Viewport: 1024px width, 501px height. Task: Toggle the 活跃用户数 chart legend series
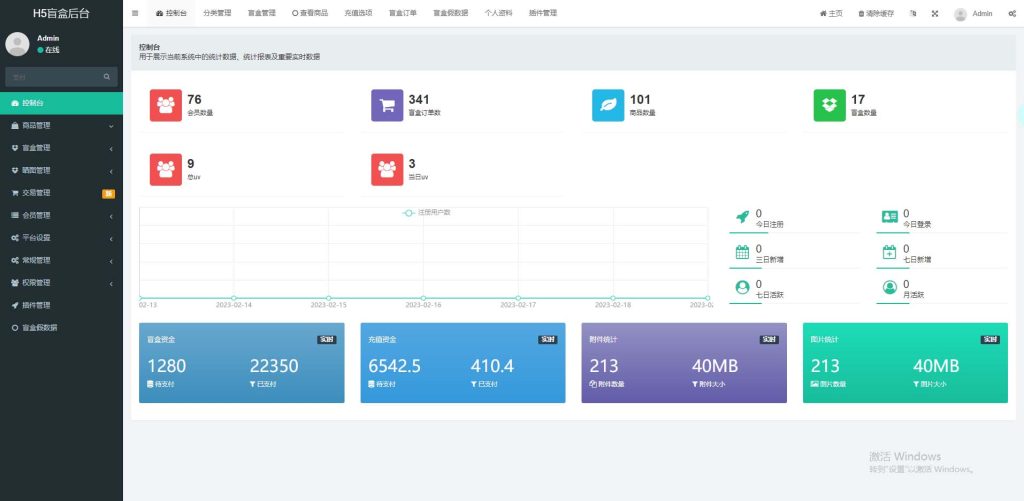click(427, 212)
